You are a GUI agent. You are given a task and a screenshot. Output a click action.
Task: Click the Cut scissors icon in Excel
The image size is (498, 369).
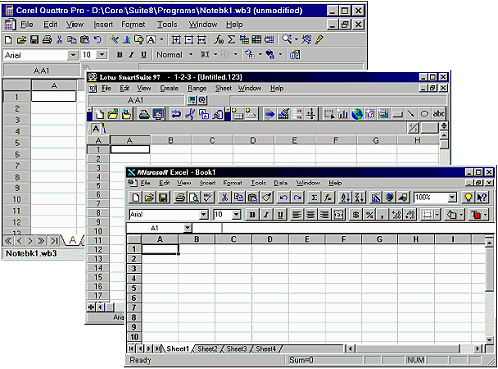coord(225,198)
